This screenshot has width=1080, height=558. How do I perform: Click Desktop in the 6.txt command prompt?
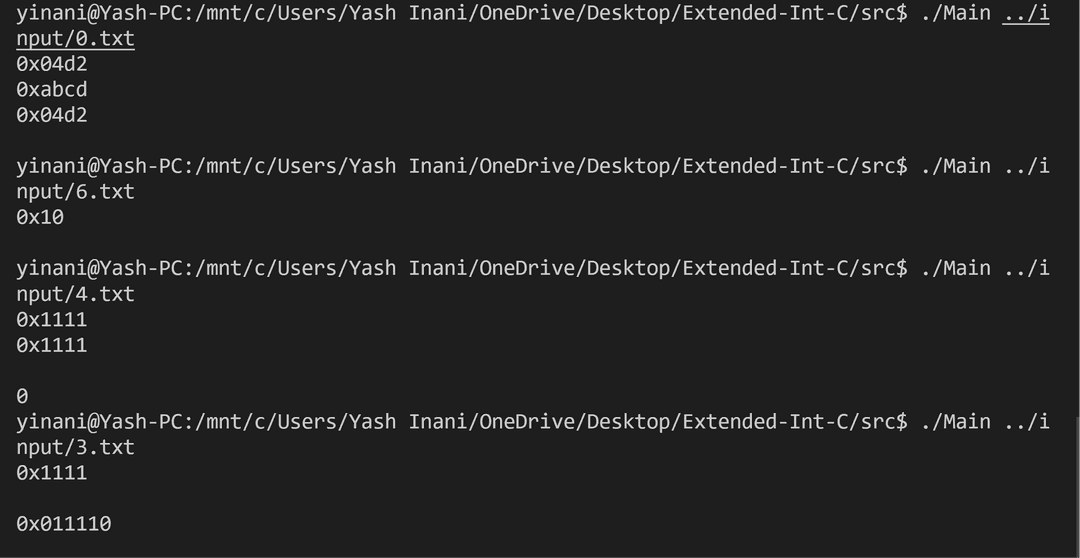628,166
